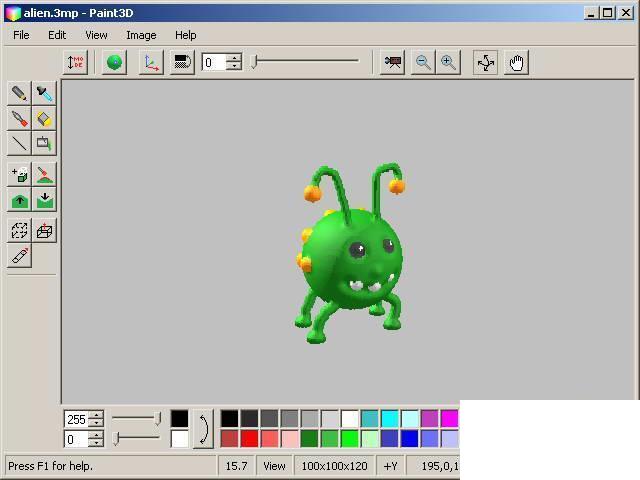Image resolution: width=640 pixels, height=480 pixels.
Task: Click the zoom in magnifier
Action: 448,62
